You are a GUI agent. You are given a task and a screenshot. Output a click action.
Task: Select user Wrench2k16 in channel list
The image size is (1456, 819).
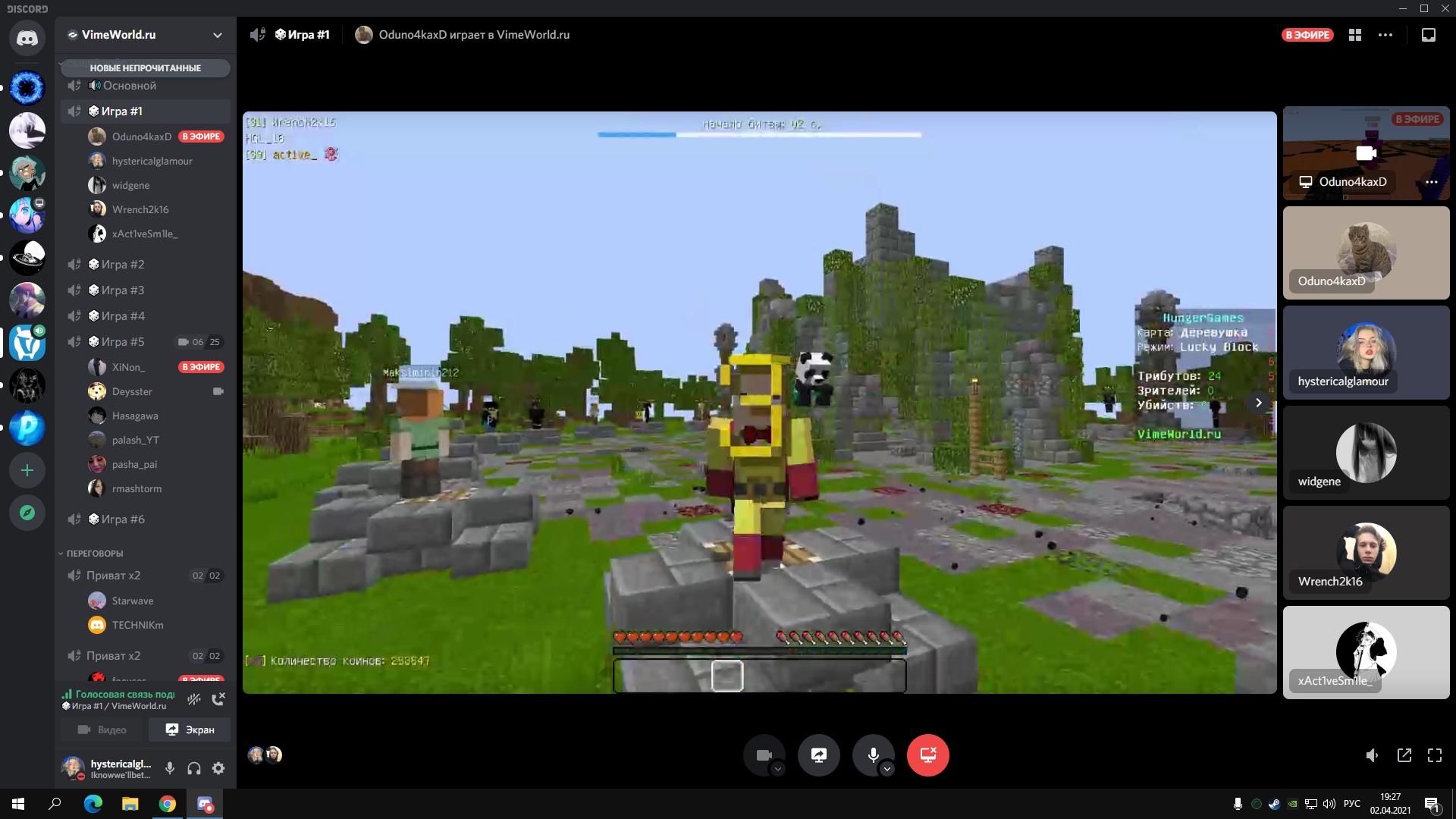point(156,209)
